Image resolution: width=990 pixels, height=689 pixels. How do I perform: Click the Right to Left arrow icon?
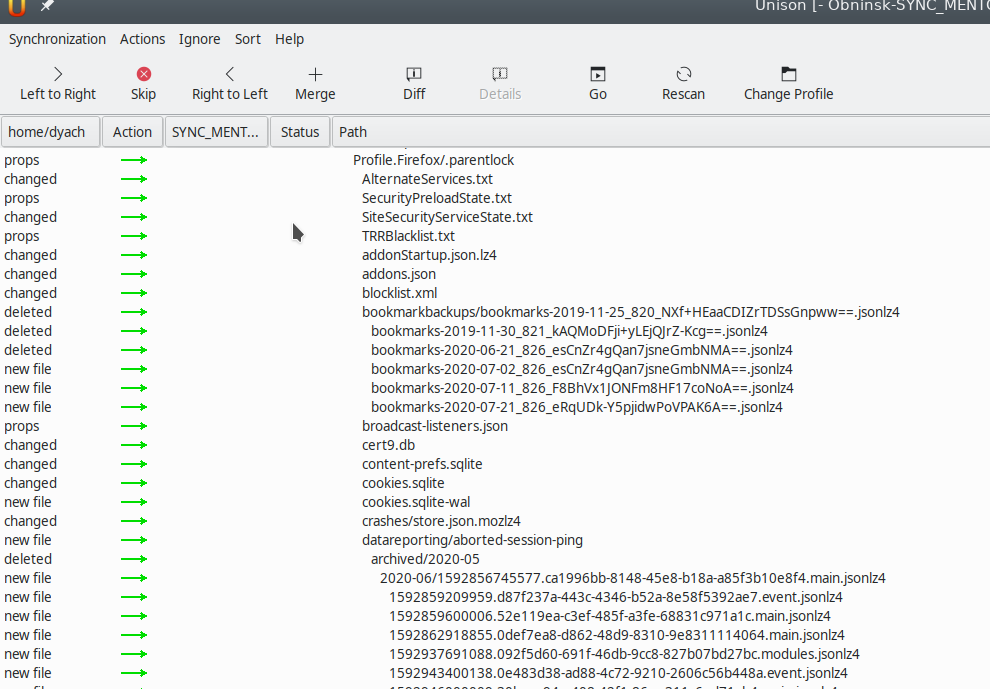click(x=230, y=74)
